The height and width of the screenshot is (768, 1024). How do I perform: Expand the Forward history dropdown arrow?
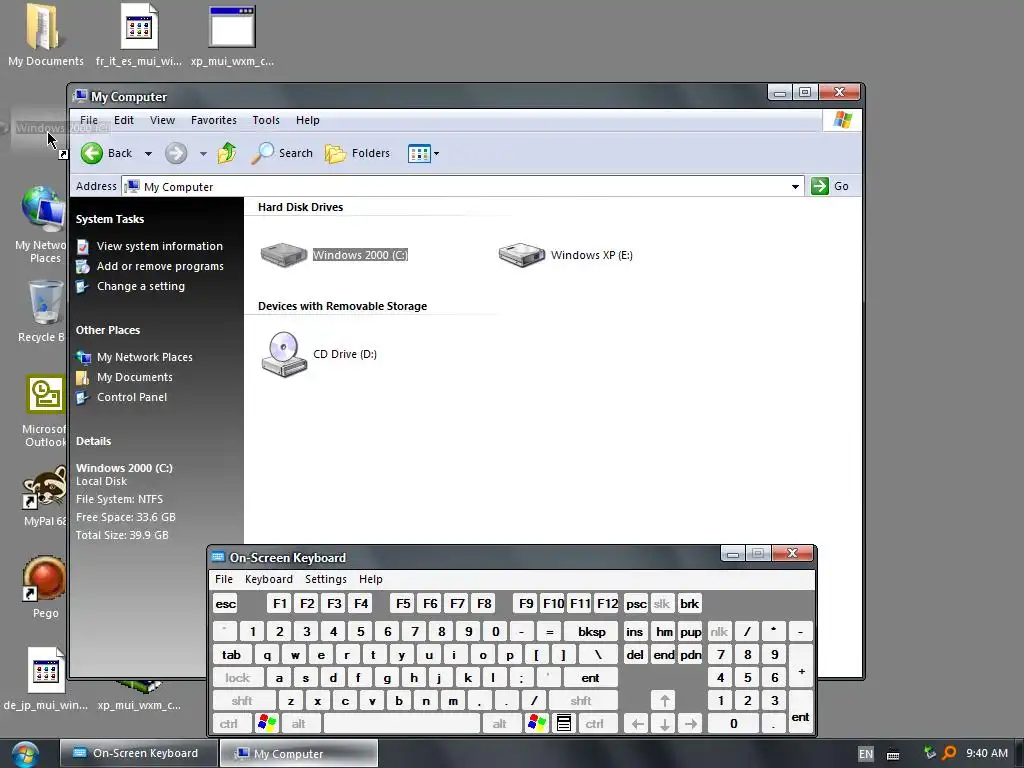point(203,154)
